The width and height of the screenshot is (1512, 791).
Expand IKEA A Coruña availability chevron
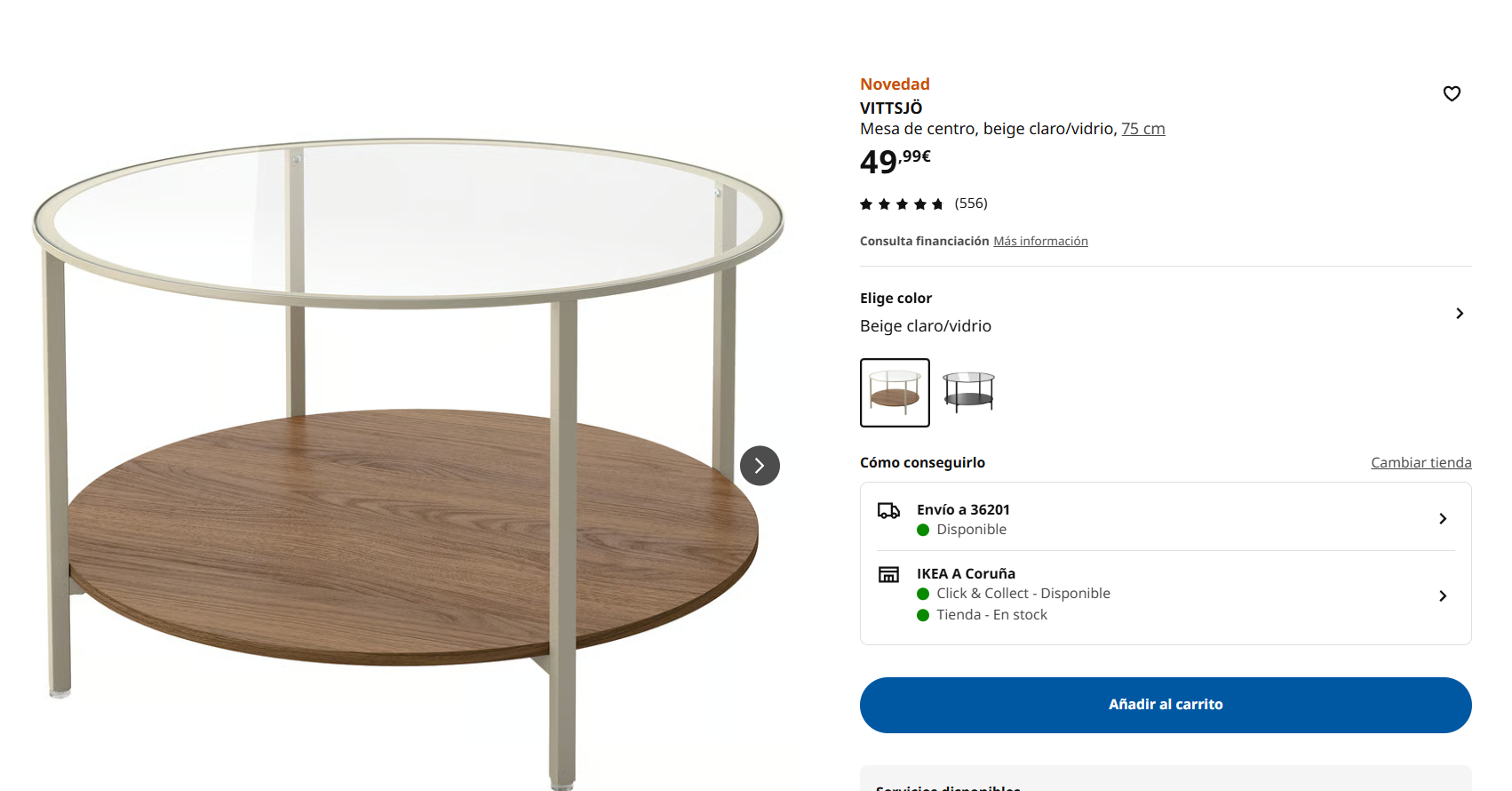[x=1443, y=595]
